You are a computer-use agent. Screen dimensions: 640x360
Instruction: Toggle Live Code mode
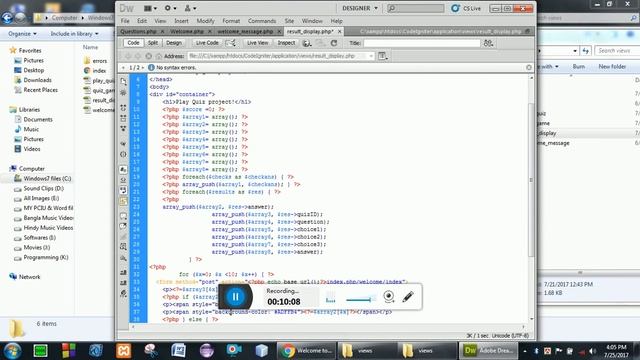[x=207, y=43]
